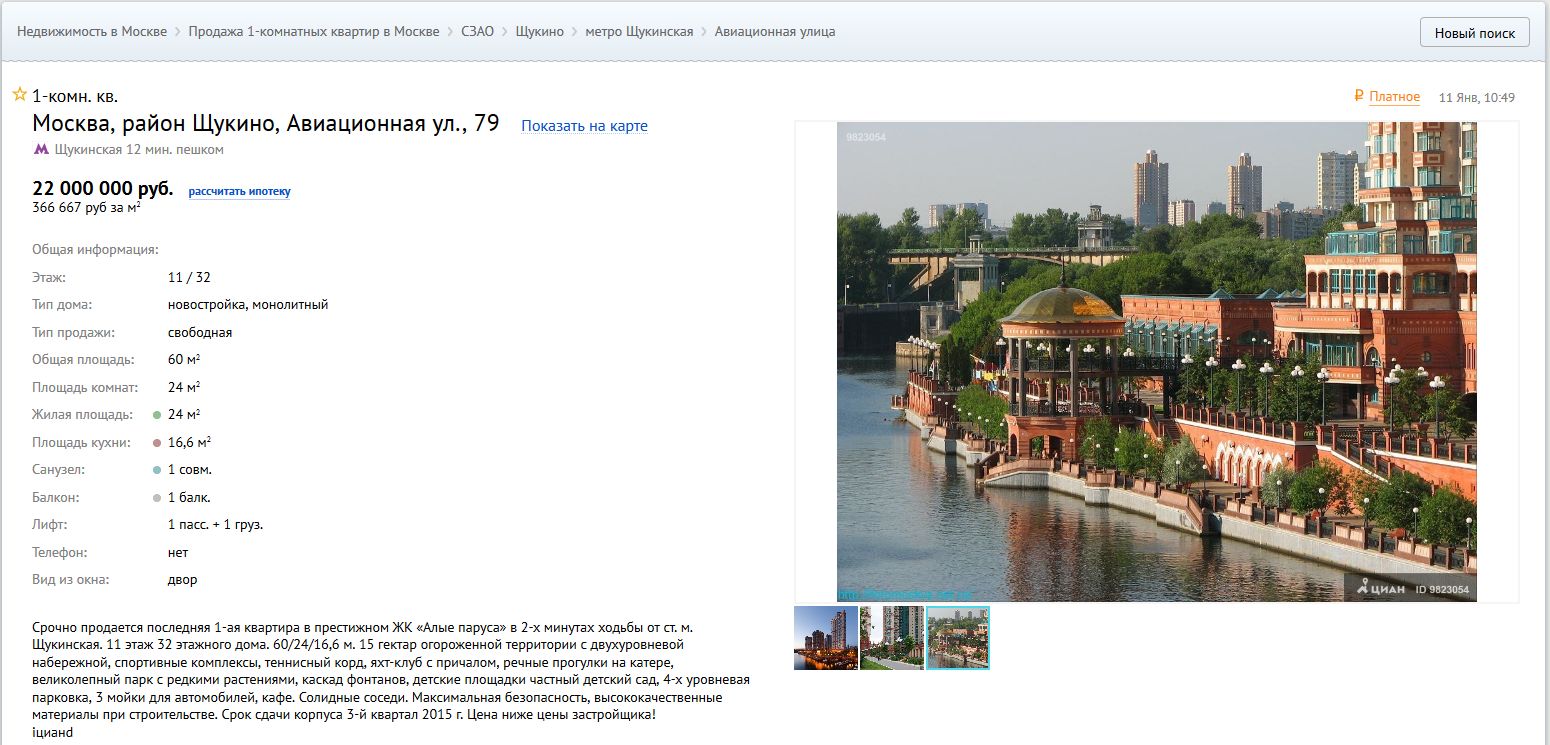Click the Телефон value нет
Image resolution: width=1550 pixels, height=745 pixels.
pos(178,552)
